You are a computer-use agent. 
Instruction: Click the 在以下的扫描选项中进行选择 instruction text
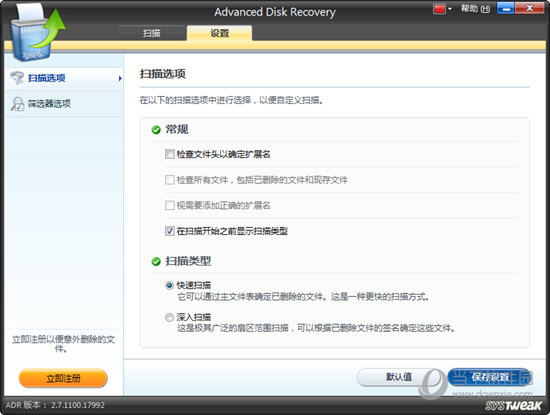point(231,100)
